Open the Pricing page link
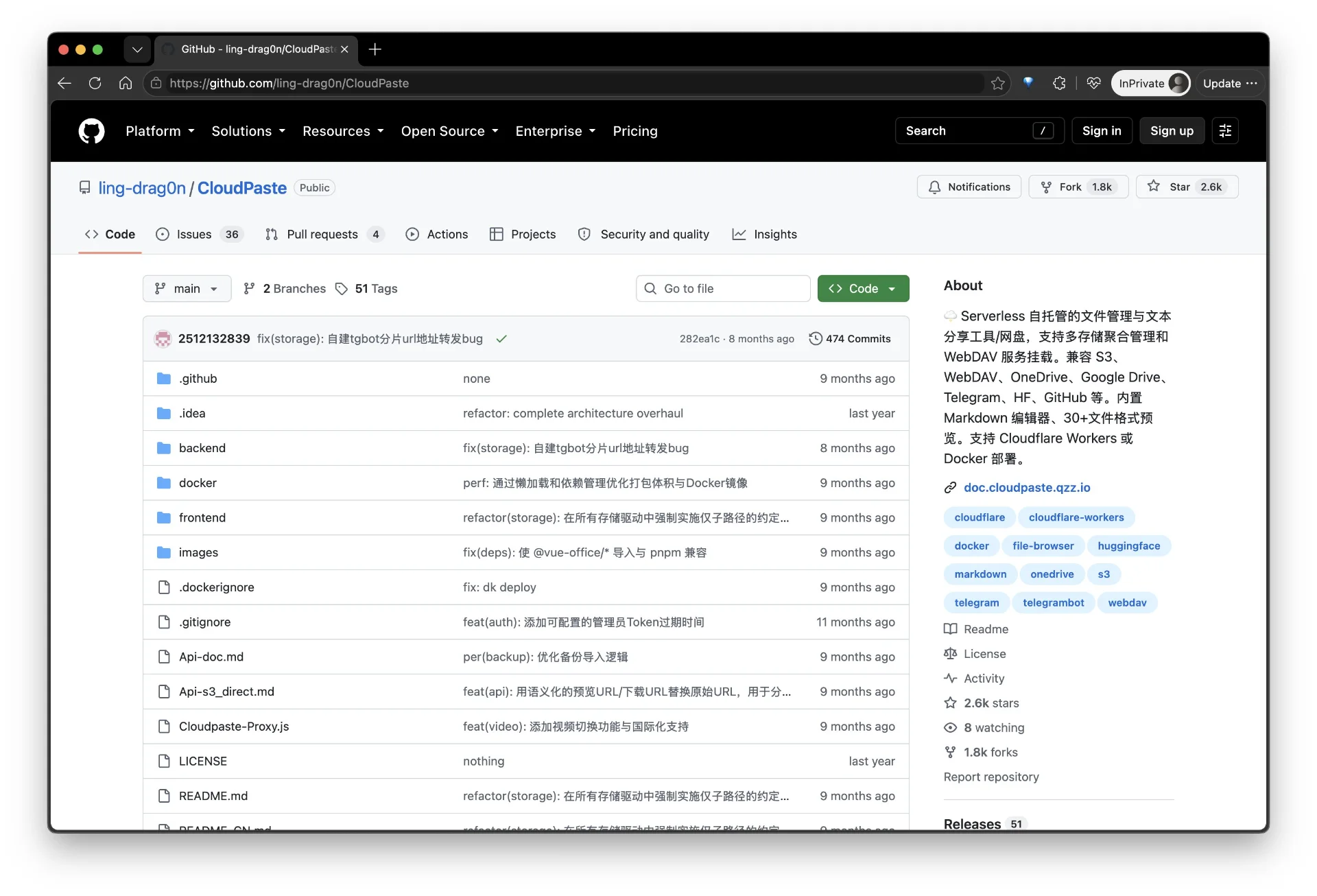This screenshot has width=1317, height=896. point(635,131)
